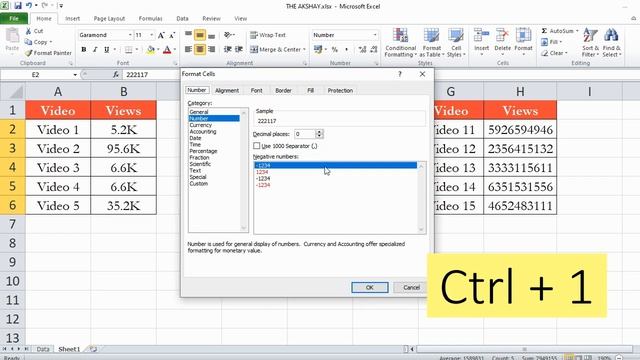Click the Format Painter brush
Viewport: 640px width, 360px height.
pyautogui.click(x=28, y=53)
